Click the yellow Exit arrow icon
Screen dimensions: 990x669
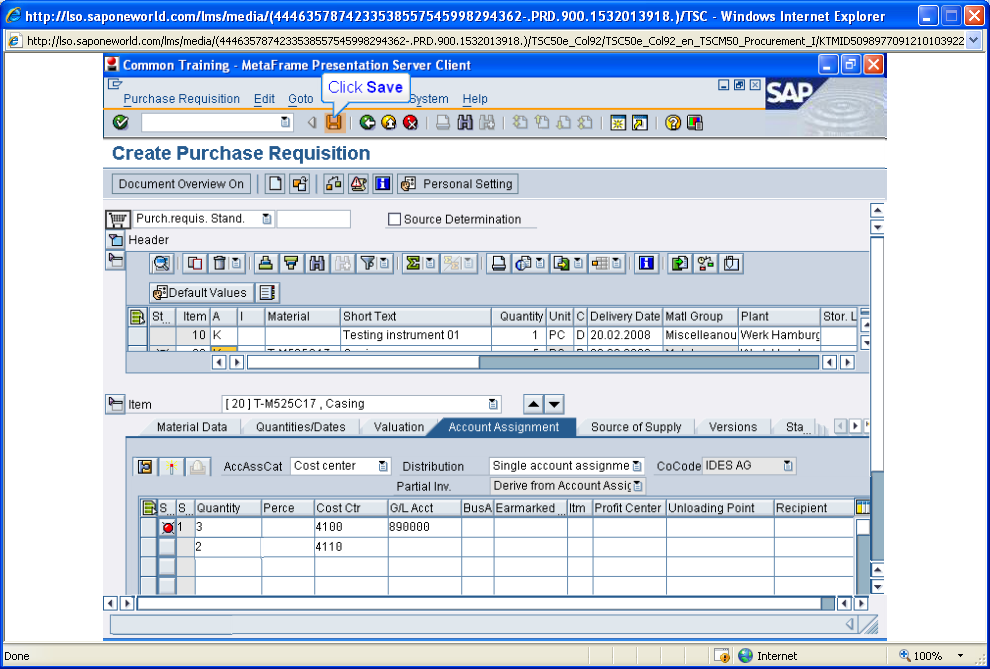pos(388,122)
